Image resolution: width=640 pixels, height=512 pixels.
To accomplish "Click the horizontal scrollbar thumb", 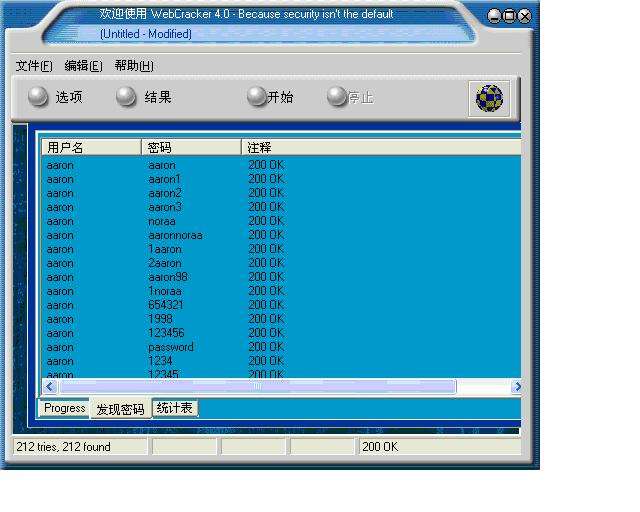I will [258, 386].
